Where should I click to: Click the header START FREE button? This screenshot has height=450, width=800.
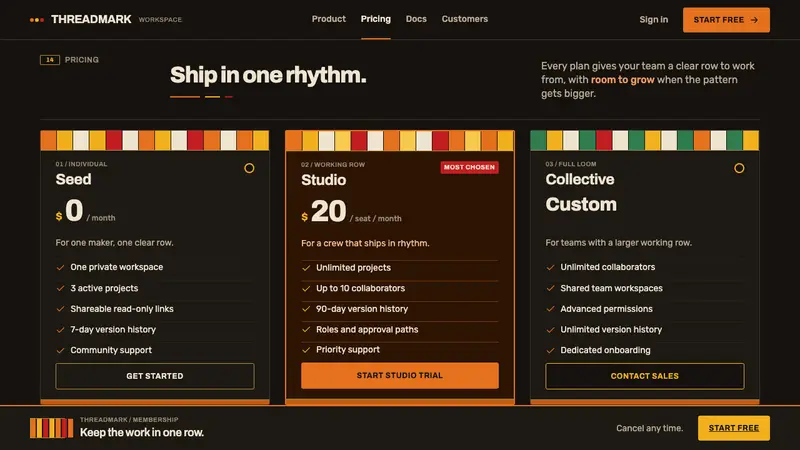pos(726,20)
